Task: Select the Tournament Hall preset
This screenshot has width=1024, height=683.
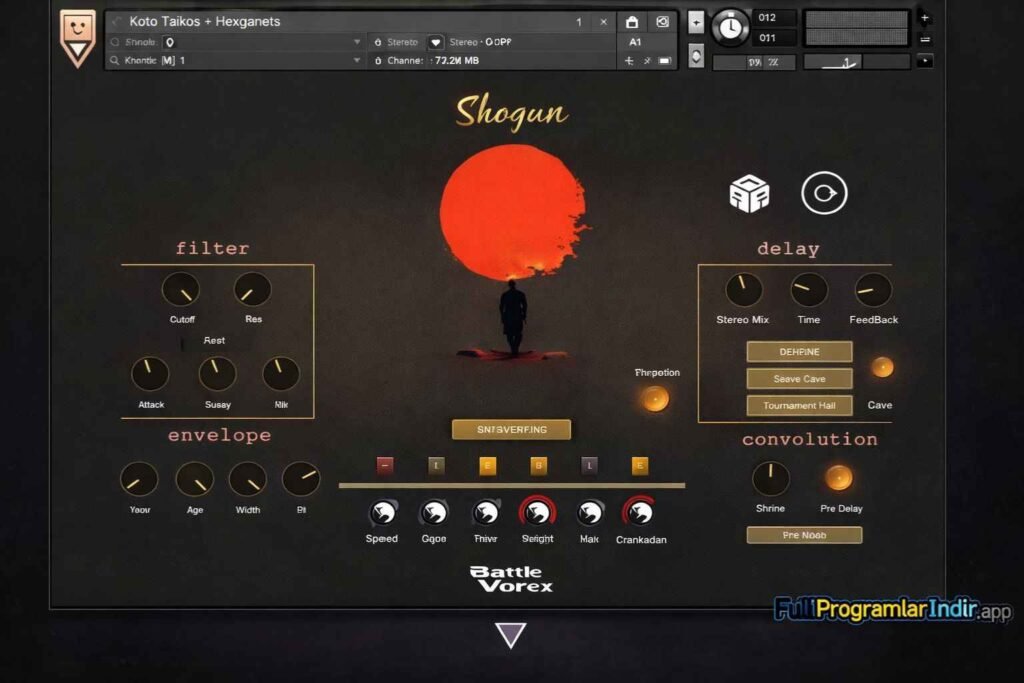Action: [x=799, y=406]
